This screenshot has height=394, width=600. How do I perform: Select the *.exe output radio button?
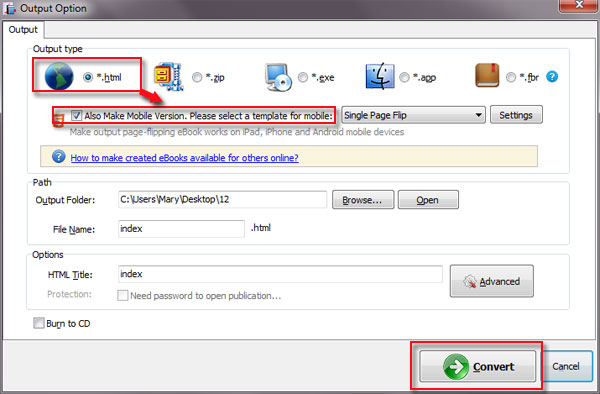click(303, 77)
